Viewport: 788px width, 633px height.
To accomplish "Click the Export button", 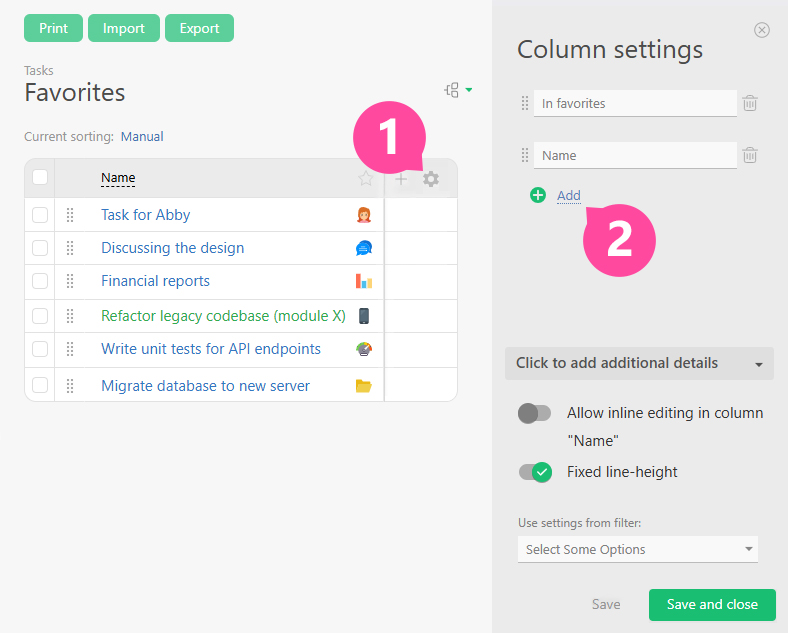I will [x=199, y=28].
